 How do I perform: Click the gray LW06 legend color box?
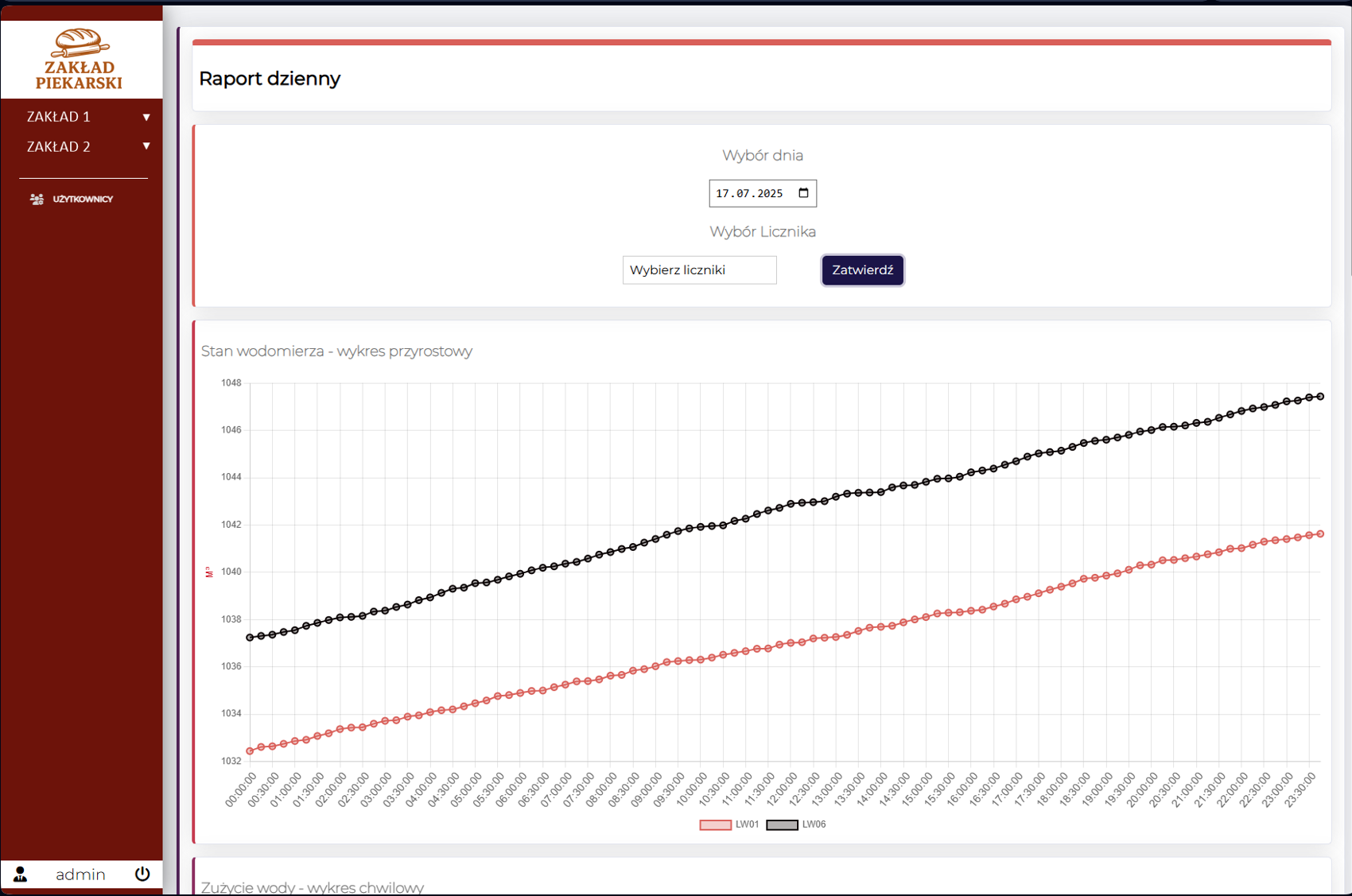782,825
